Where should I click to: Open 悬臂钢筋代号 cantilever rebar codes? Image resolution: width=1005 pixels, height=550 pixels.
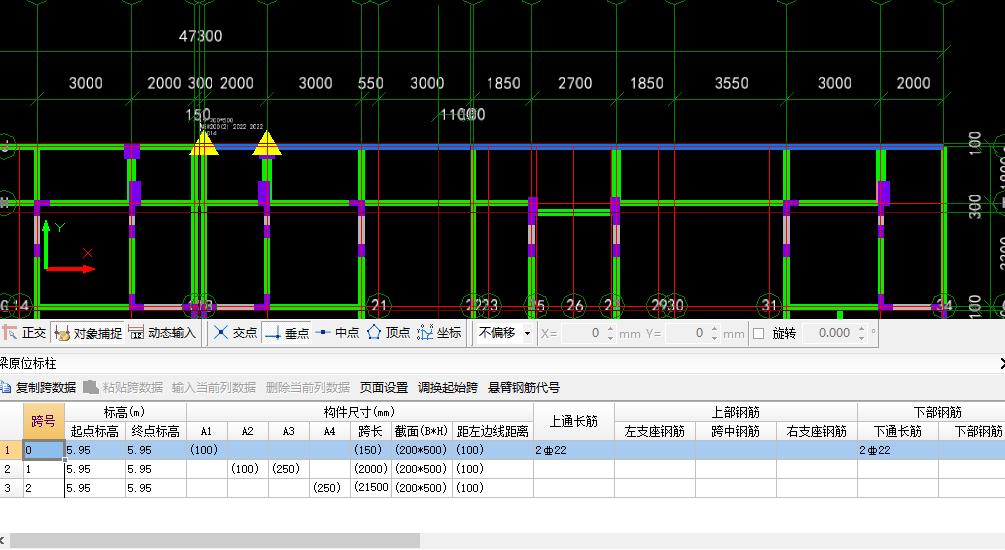click(524, 388)
